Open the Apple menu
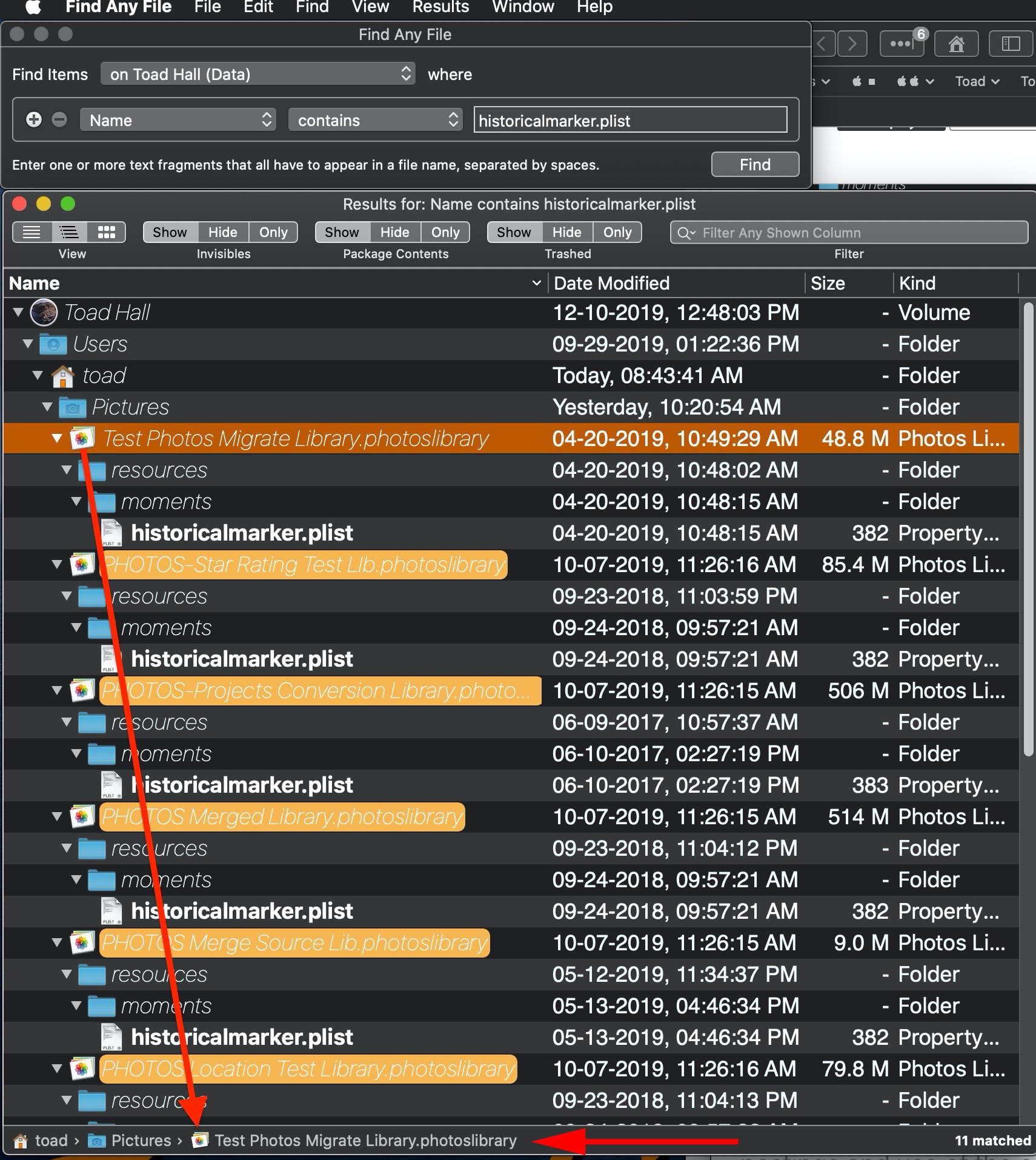This screenshot has width=1036, height=1160. pyautogui.click(x=33, y=7)
